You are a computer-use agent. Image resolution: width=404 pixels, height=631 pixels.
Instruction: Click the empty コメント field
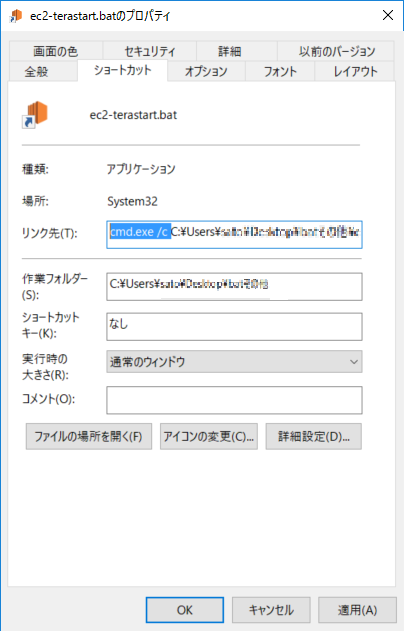coord(234,400)
